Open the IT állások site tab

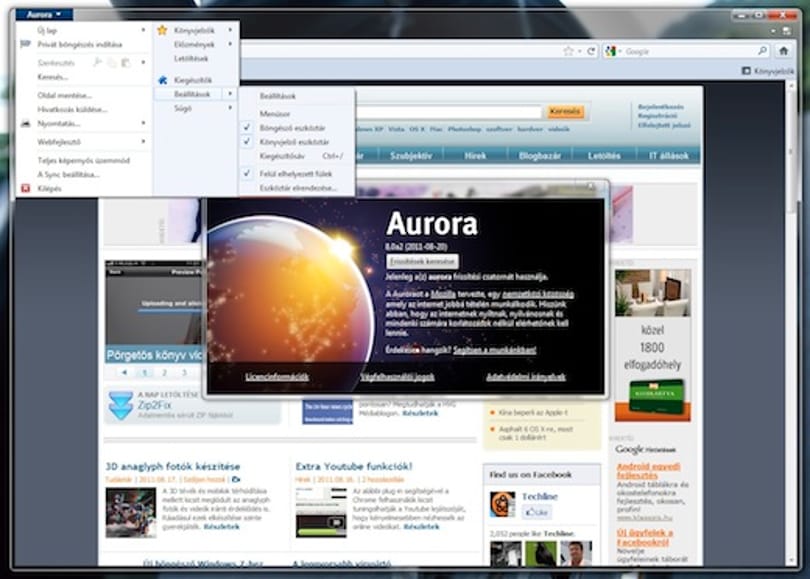coord(668,155)
